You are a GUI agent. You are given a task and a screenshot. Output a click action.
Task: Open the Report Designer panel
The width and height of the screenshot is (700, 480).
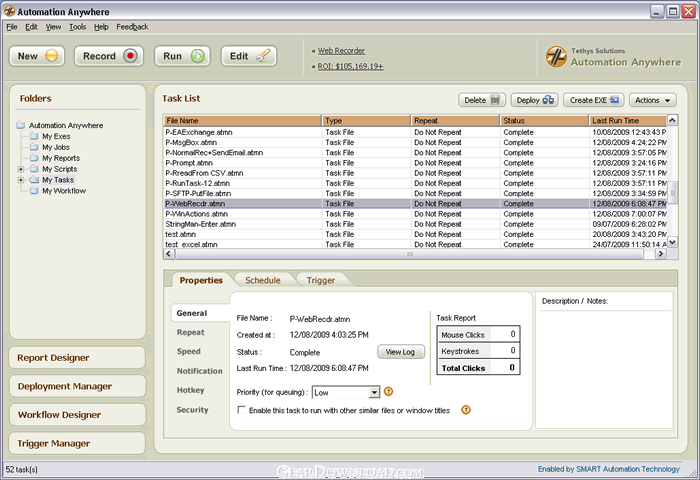tap(77, 358)
